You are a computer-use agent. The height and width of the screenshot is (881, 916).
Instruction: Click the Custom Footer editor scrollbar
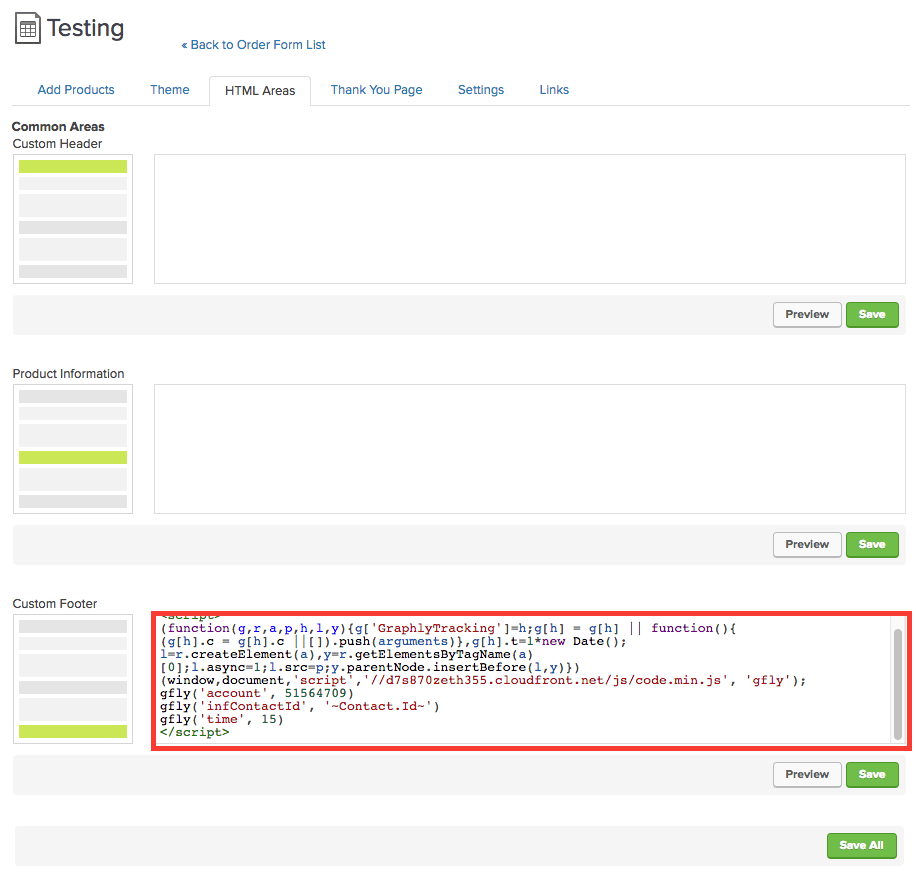(x=898, y=684)
